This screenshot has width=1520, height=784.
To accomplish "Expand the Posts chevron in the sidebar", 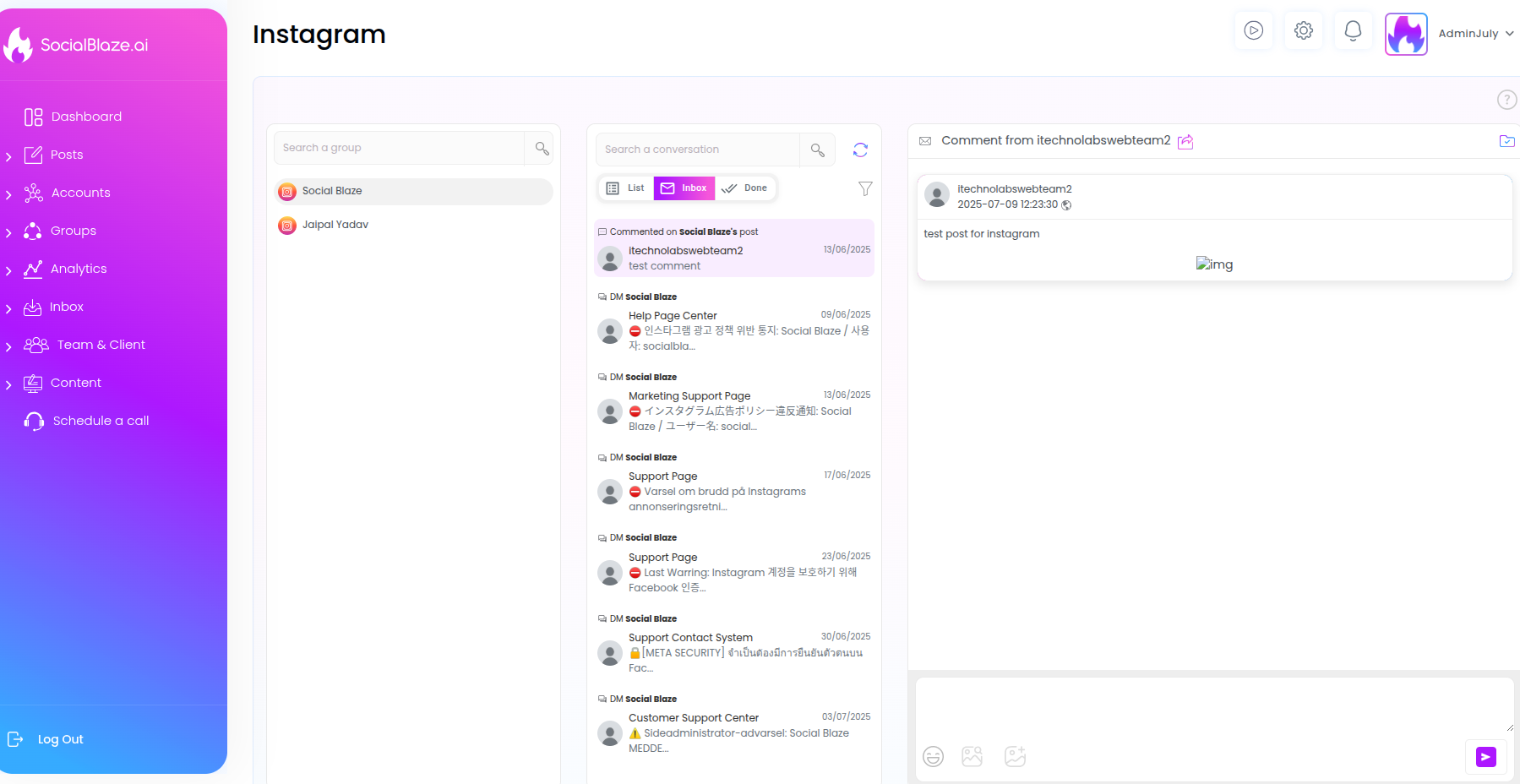I will pyautogui.click(x=8, y=156).
